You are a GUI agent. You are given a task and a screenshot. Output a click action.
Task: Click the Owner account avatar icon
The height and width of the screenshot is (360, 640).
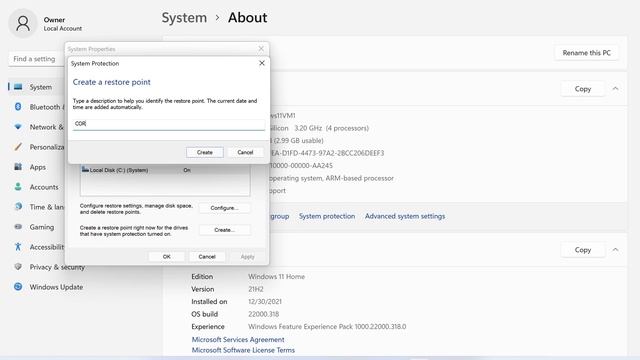[23, 24]
